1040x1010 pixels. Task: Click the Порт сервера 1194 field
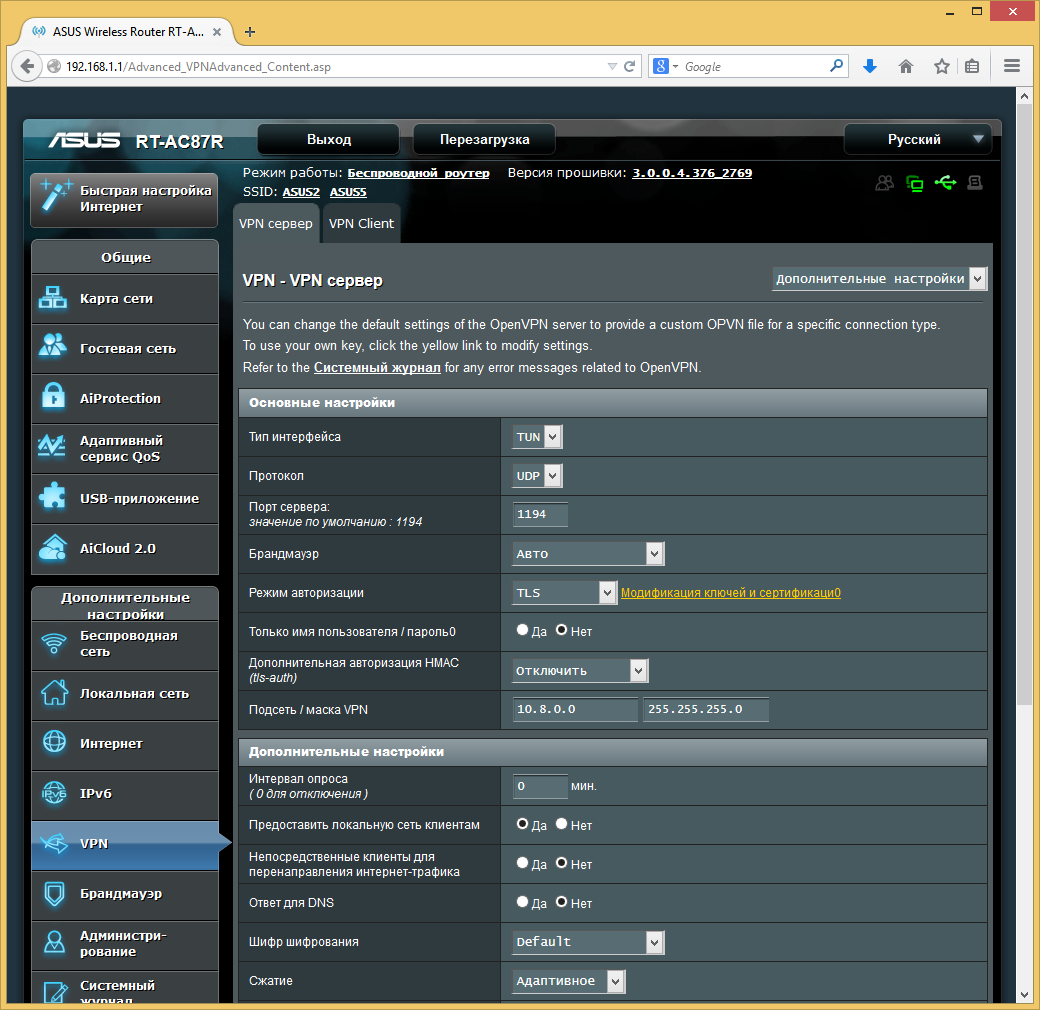point(540,515)
